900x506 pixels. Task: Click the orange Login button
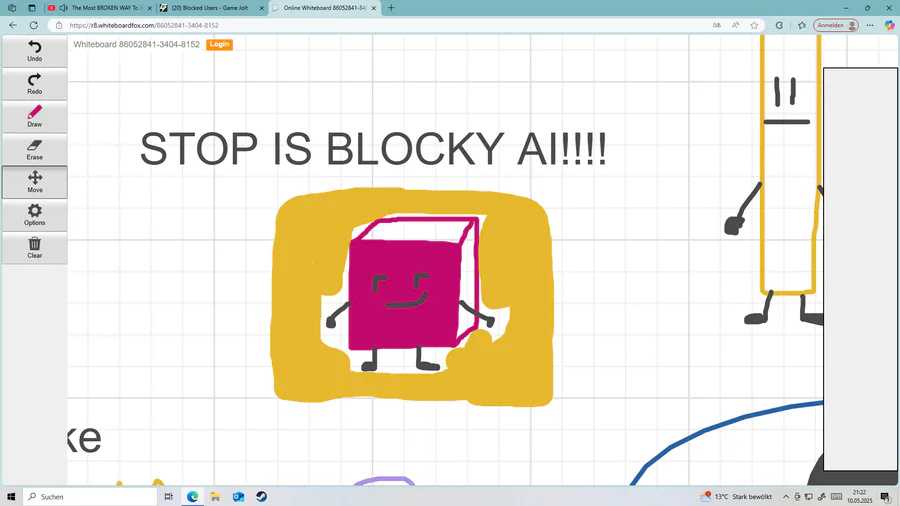coord(219,44)
